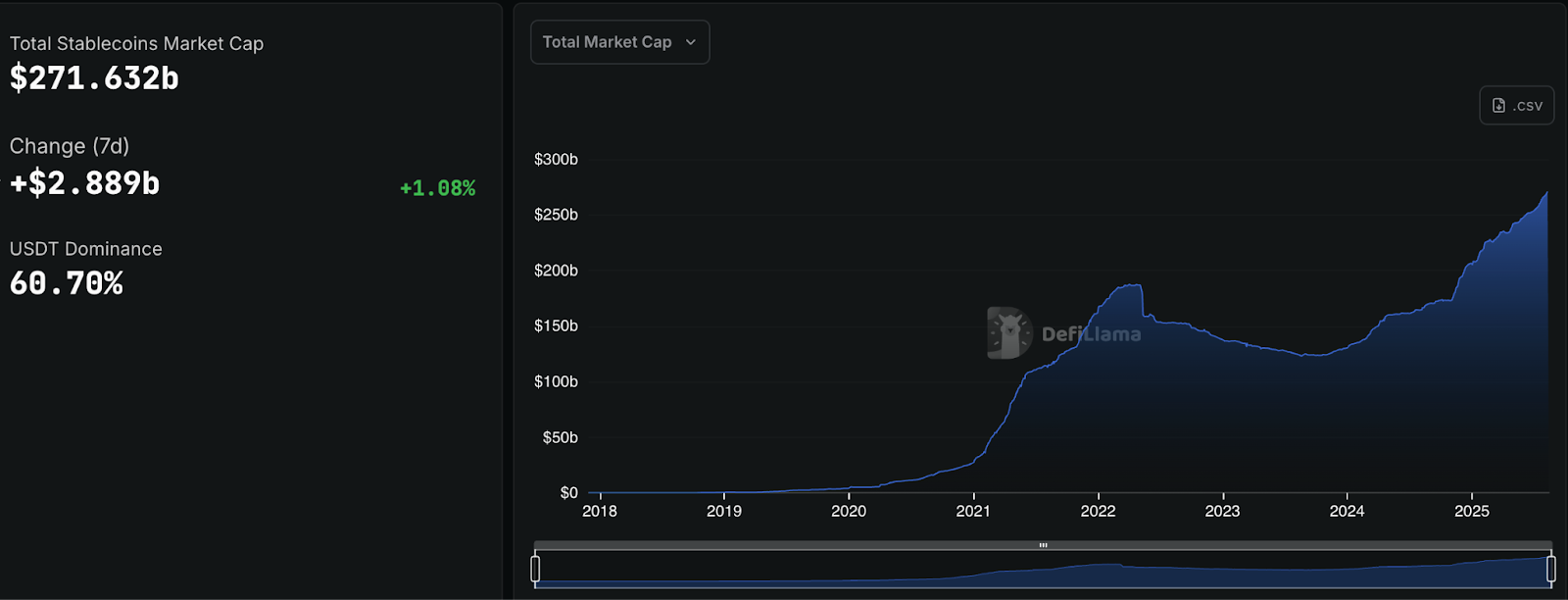This screenshot has height=600, width=1568.
Task: Click the chevron arrow beside Total Market Cap
Action: (691, 42)
